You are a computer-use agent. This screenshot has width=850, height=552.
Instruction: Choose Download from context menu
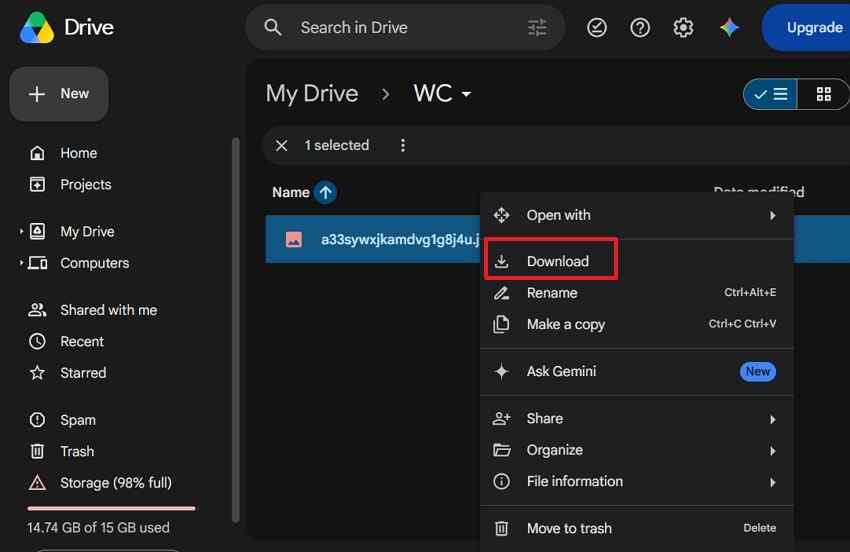[636, 261]
